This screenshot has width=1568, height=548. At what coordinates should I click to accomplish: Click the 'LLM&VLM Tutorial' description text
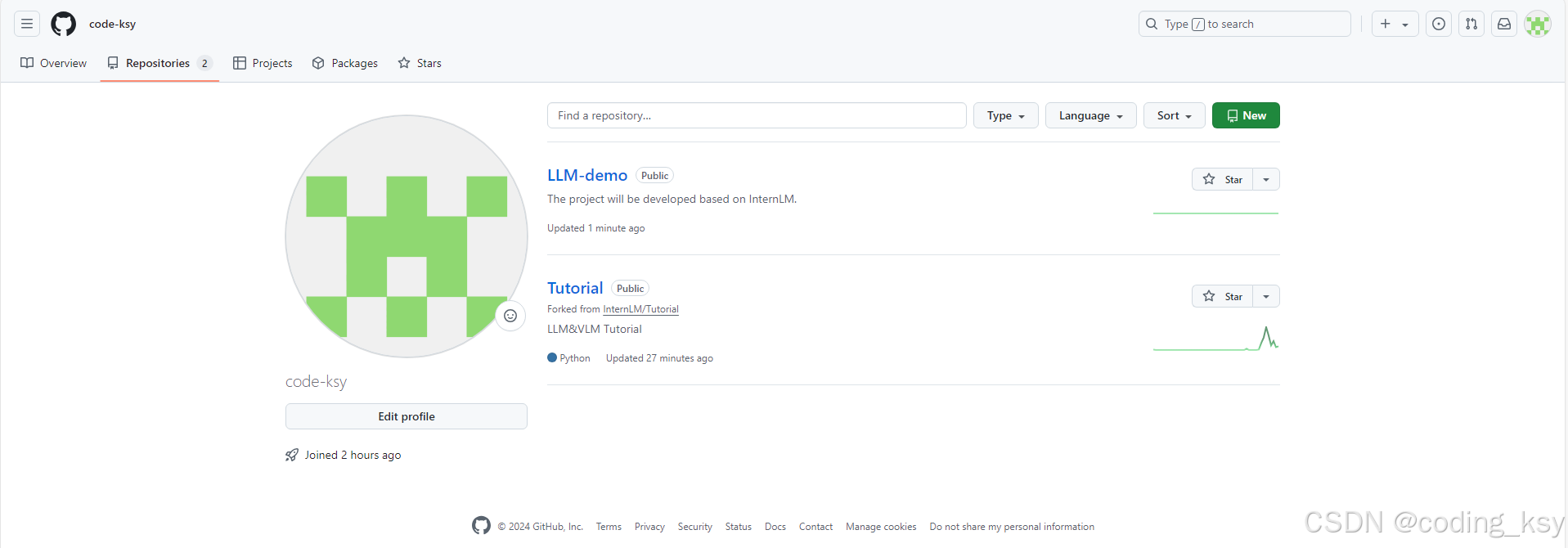pos(595,329)
